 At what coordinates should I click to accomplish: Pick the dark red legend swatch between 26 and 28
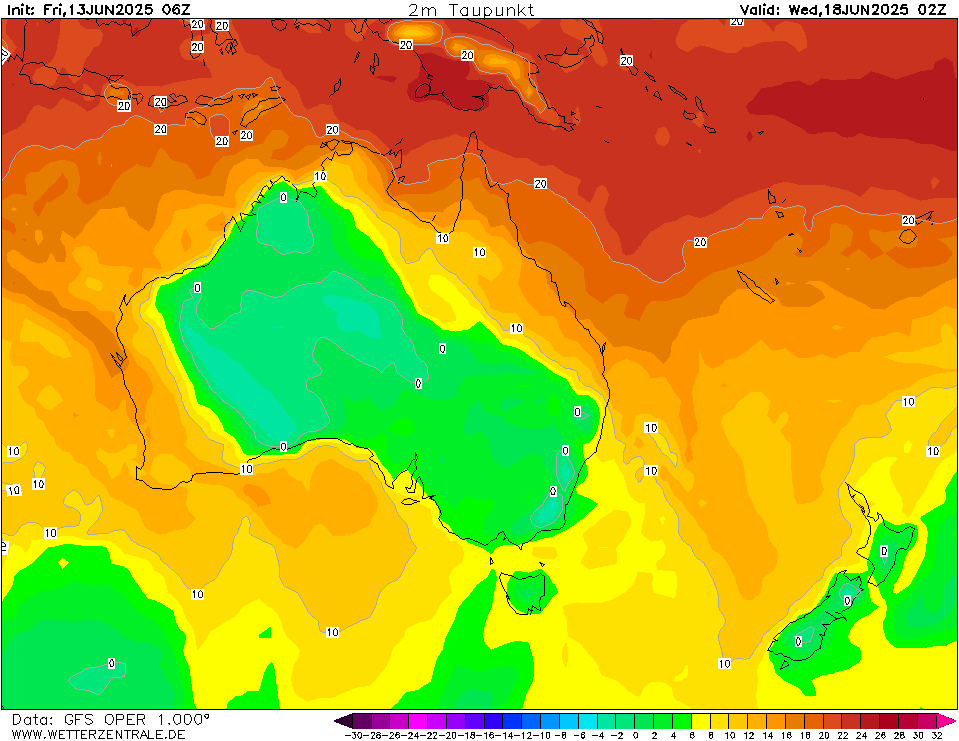click(x=889, y=720)
